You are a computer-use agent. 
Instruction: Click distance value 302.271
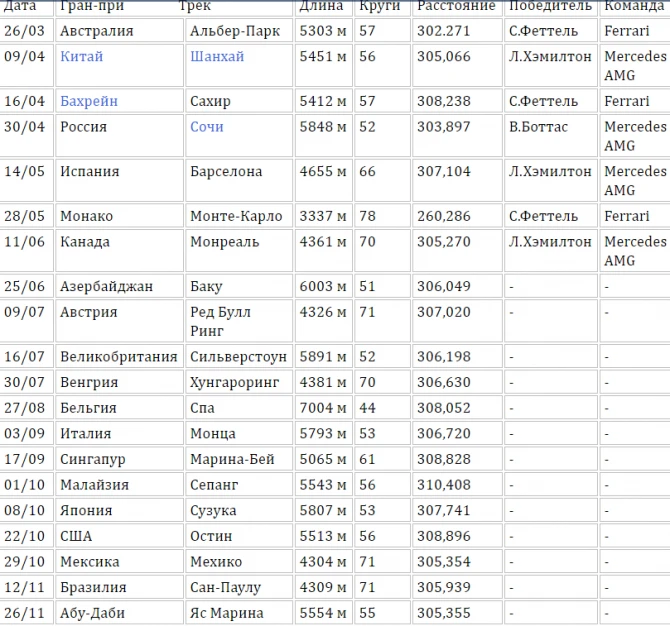click(444, 31)
